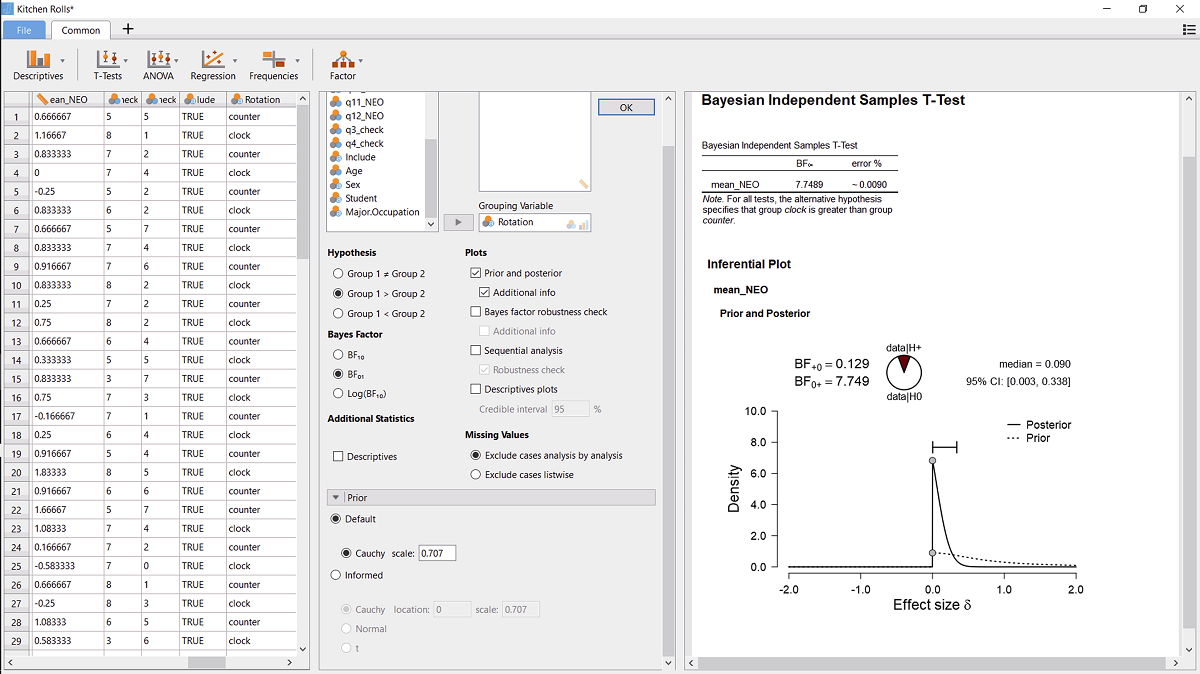This screenshot has height=674, width=1200.
Task: Select the Group 1 < Group 2 hypothesis
Action: point(338,314)
